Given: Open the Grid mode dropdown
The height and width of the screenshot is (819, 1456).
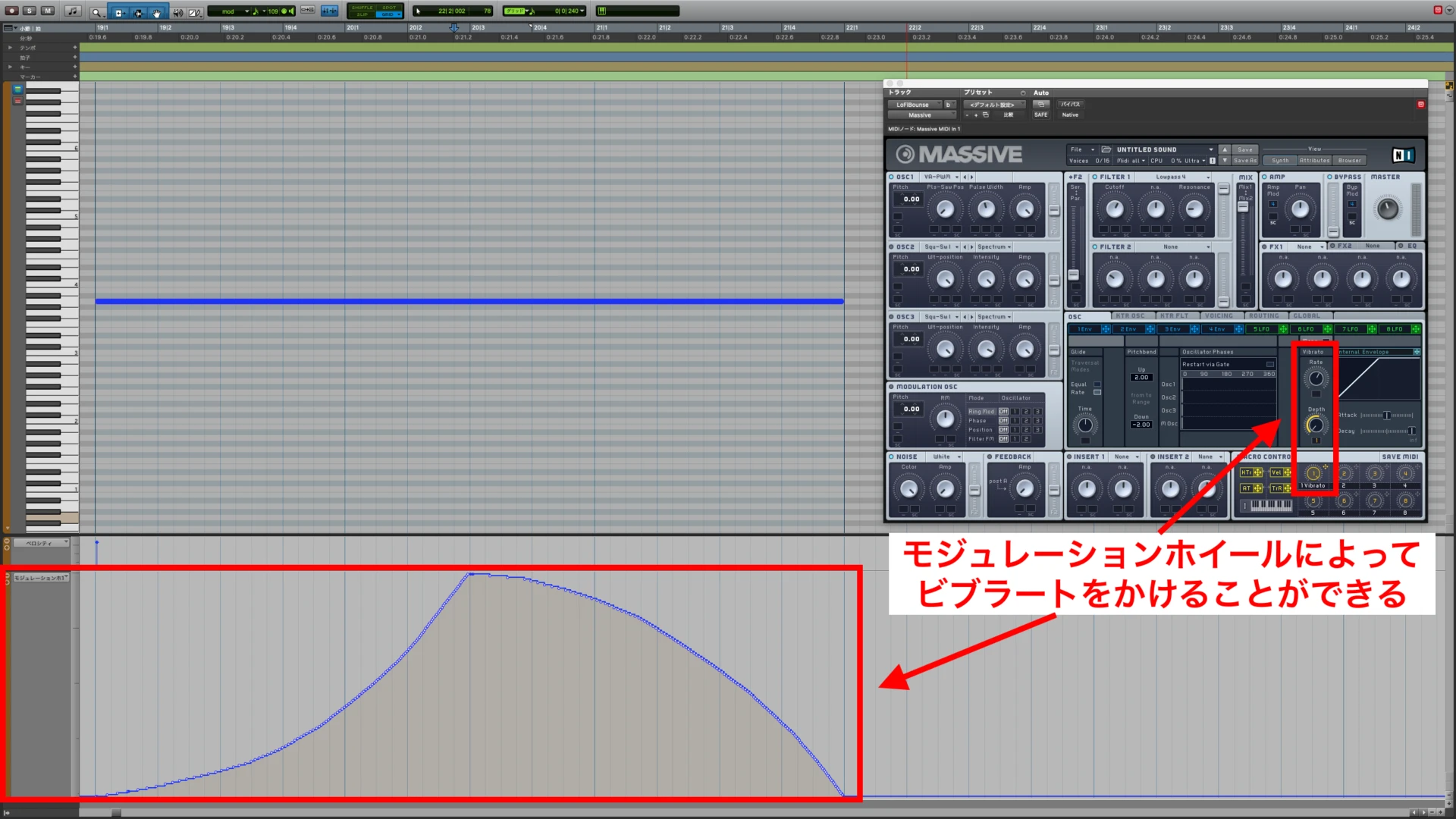Looking at the screenshot, I should (x=389, y=14).
